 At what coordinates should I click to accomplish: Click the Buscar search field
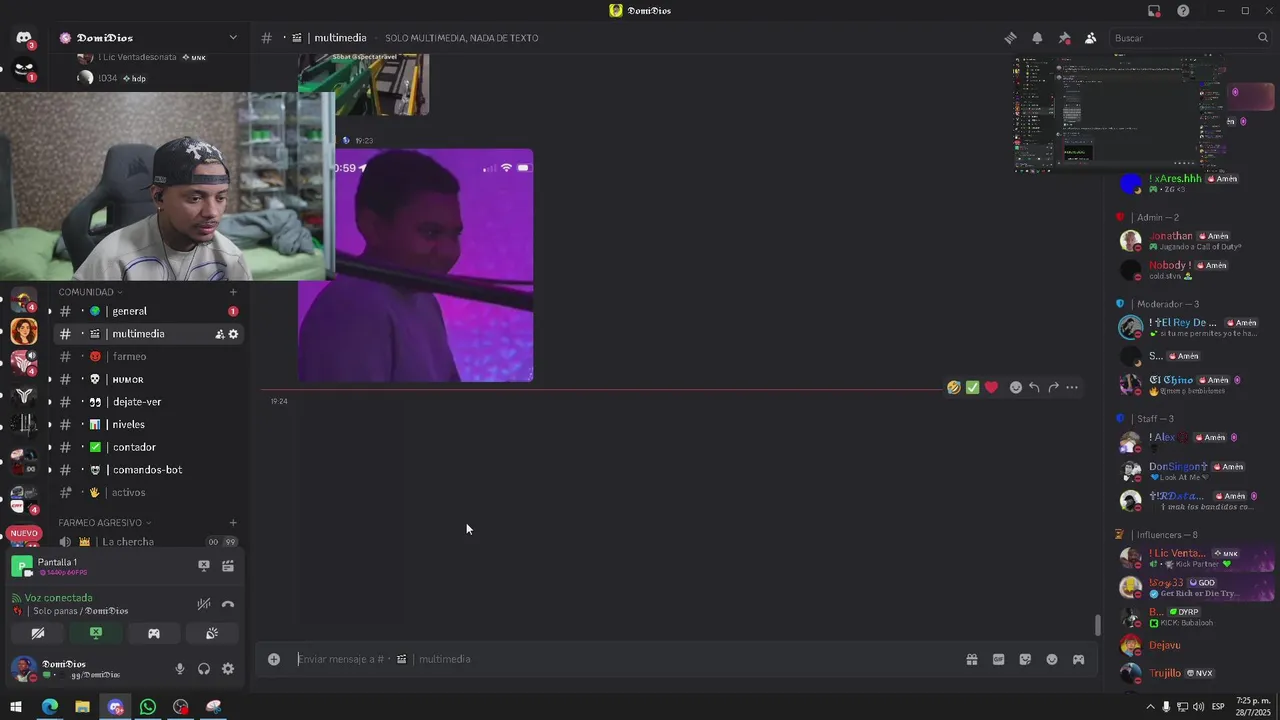pos(1190,38)
